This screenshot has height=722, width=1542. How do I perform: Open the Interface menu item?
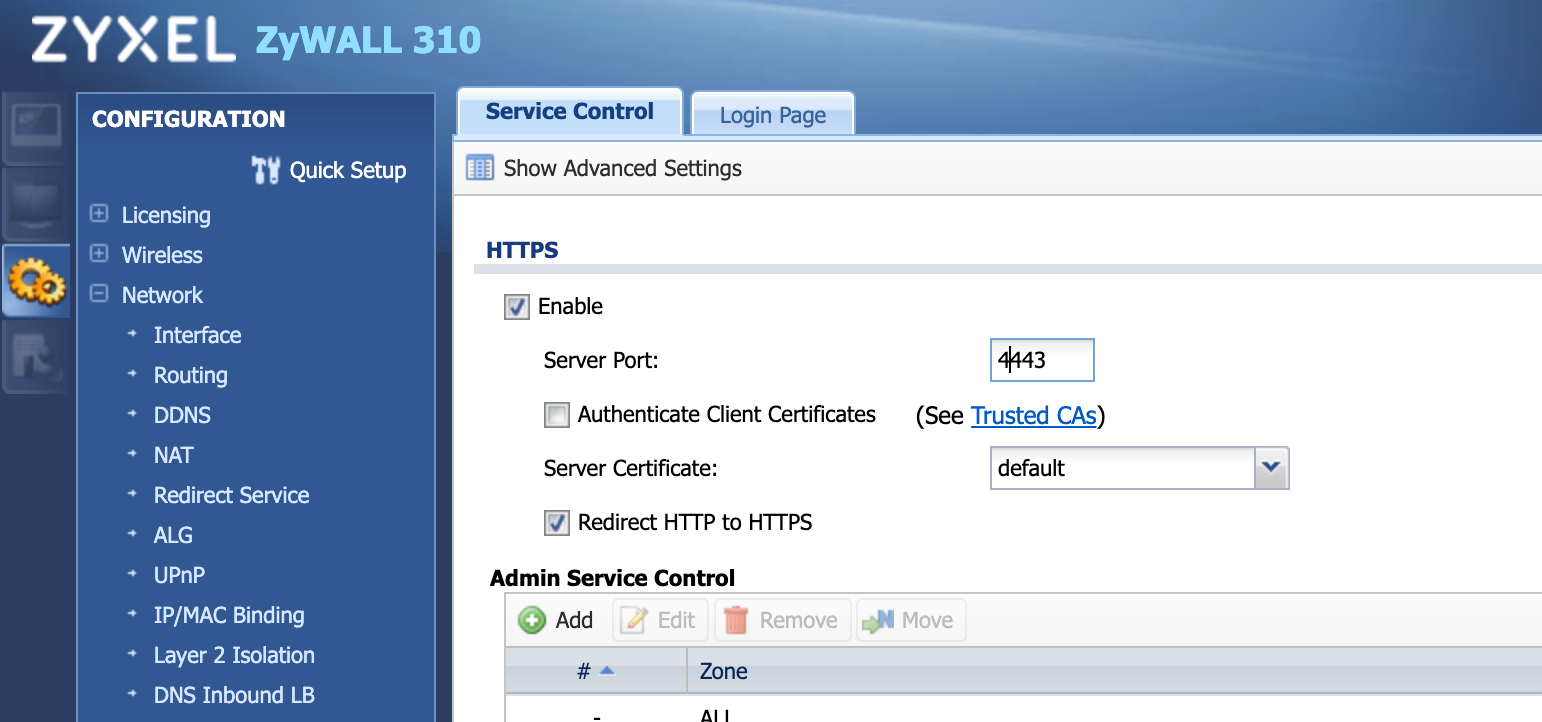[197, 335]
